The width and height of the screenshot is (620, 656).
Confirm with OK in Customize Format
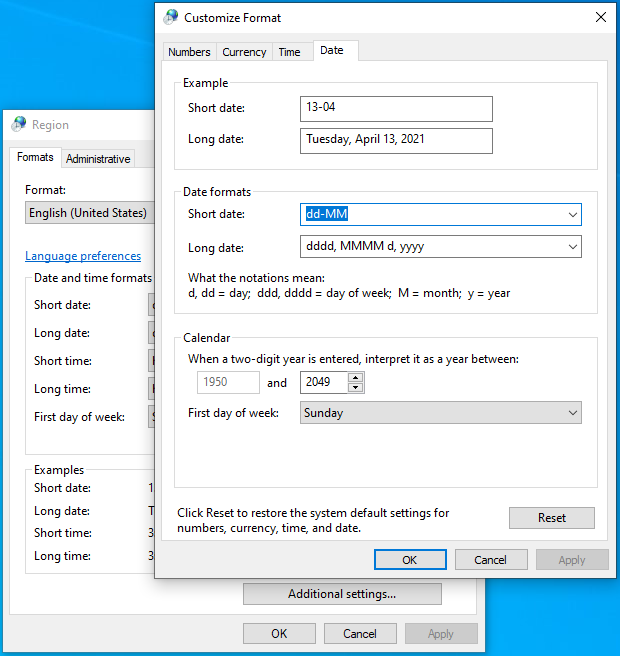tap(410, 560)
